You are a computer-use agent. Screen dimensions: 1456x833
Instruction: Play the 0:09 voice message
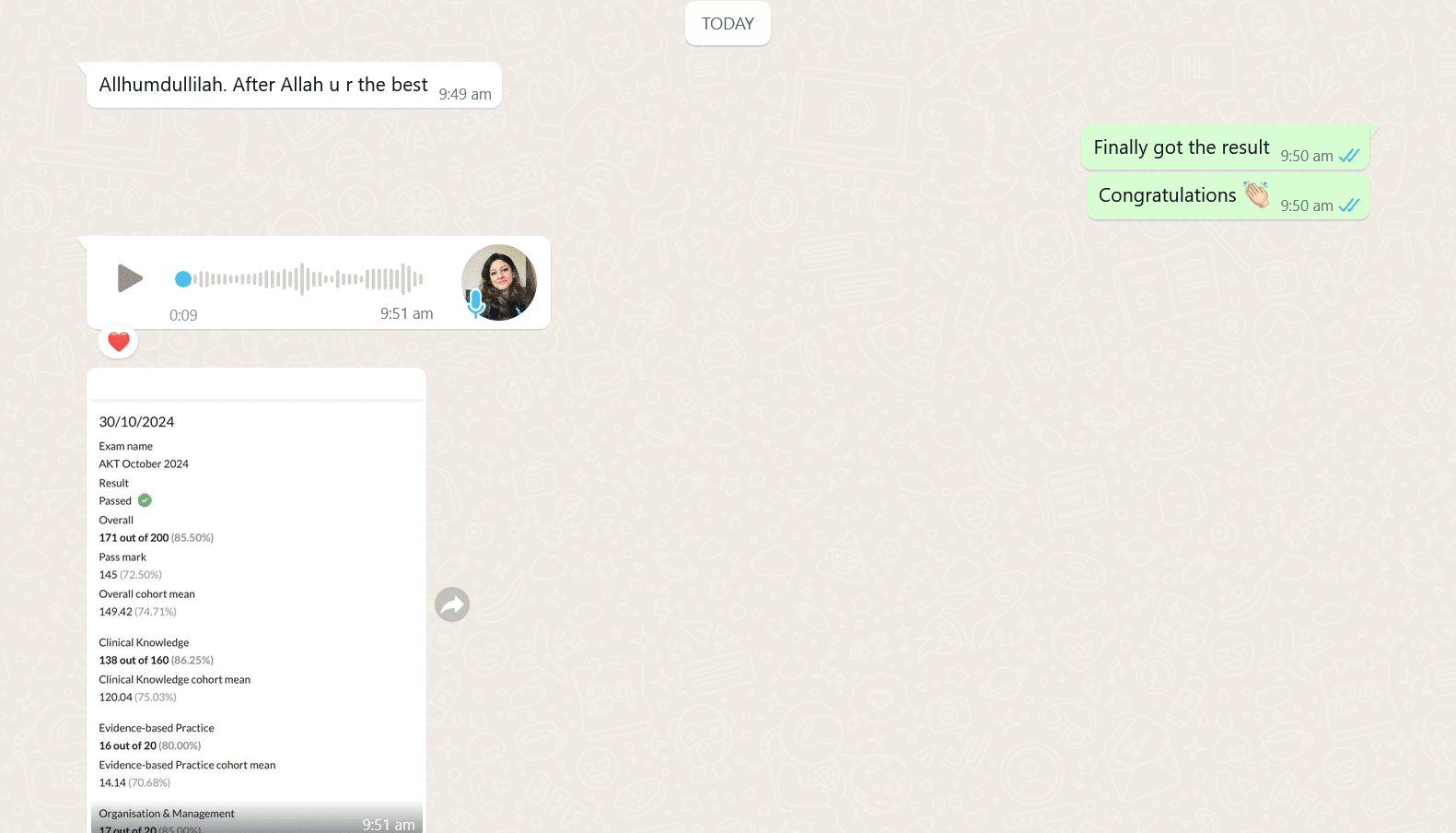point(130,278)
